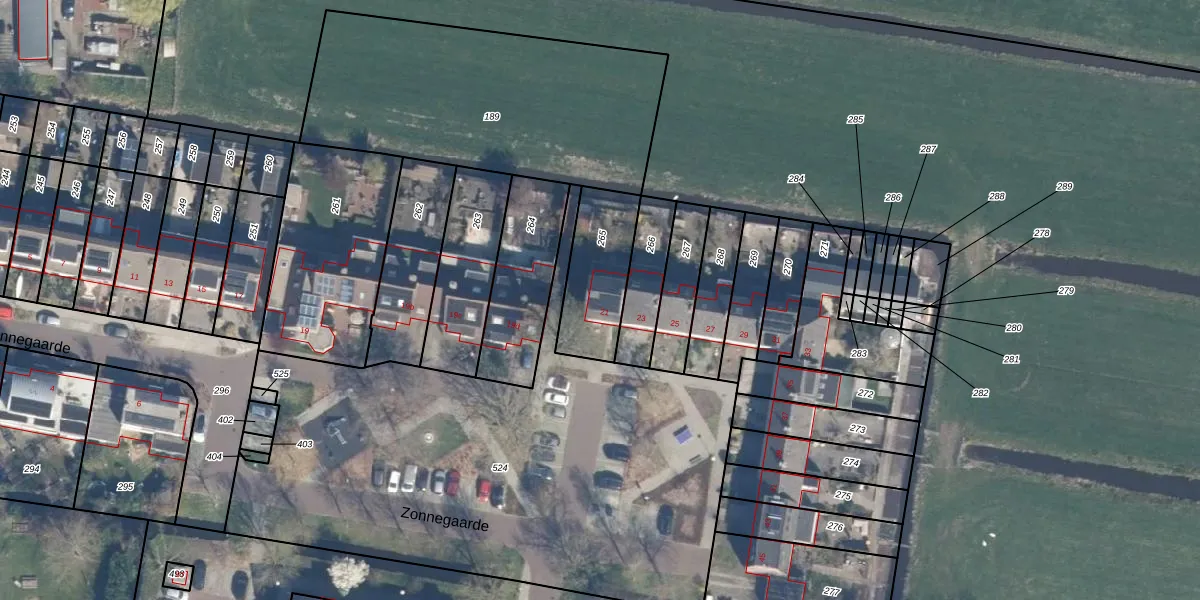This screenshot has height=600, width=1200.
Task: Select parcel label 277
Action: (x=831, y=592)
